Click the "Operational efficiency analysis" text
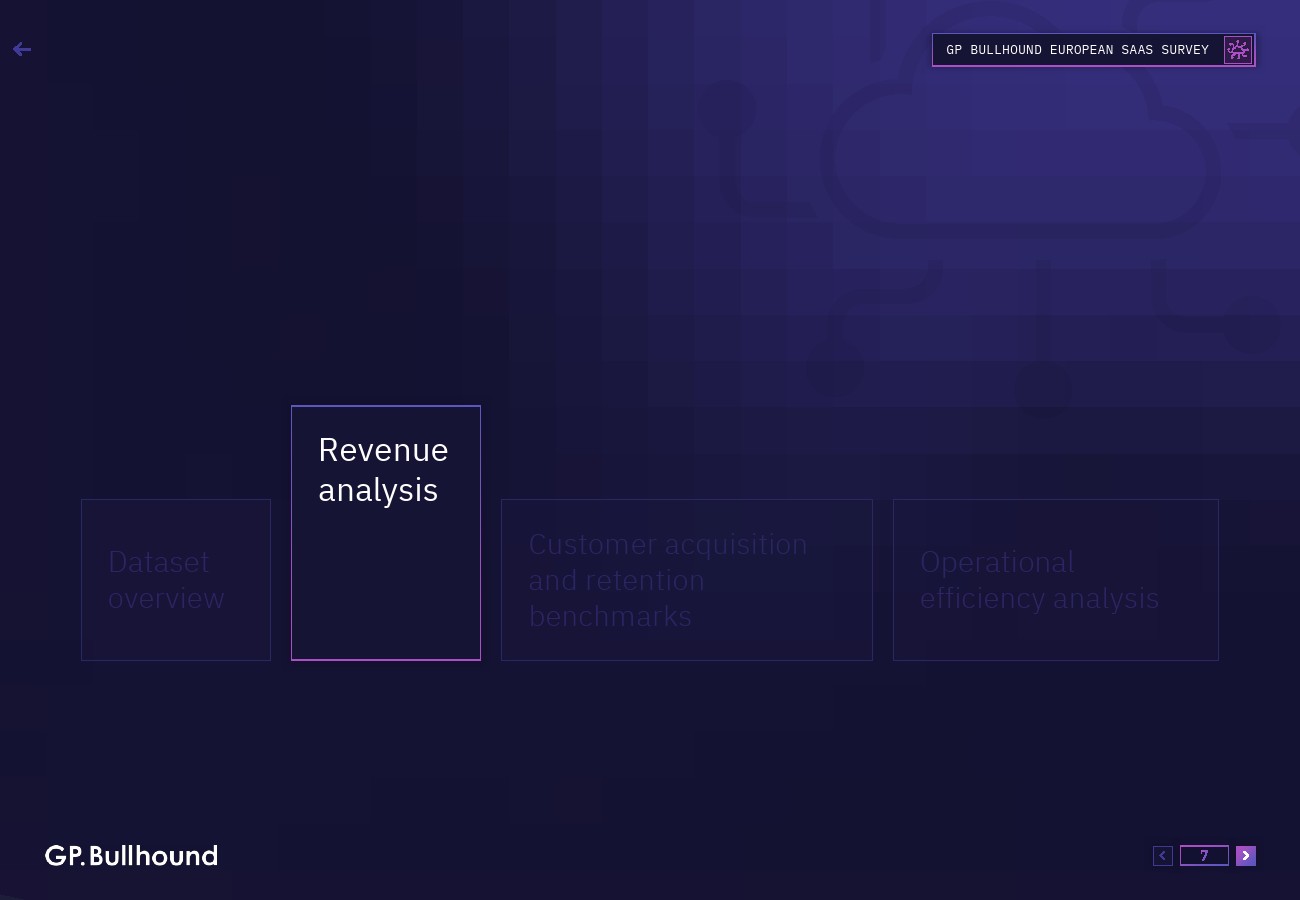 tap(1039, 580)
